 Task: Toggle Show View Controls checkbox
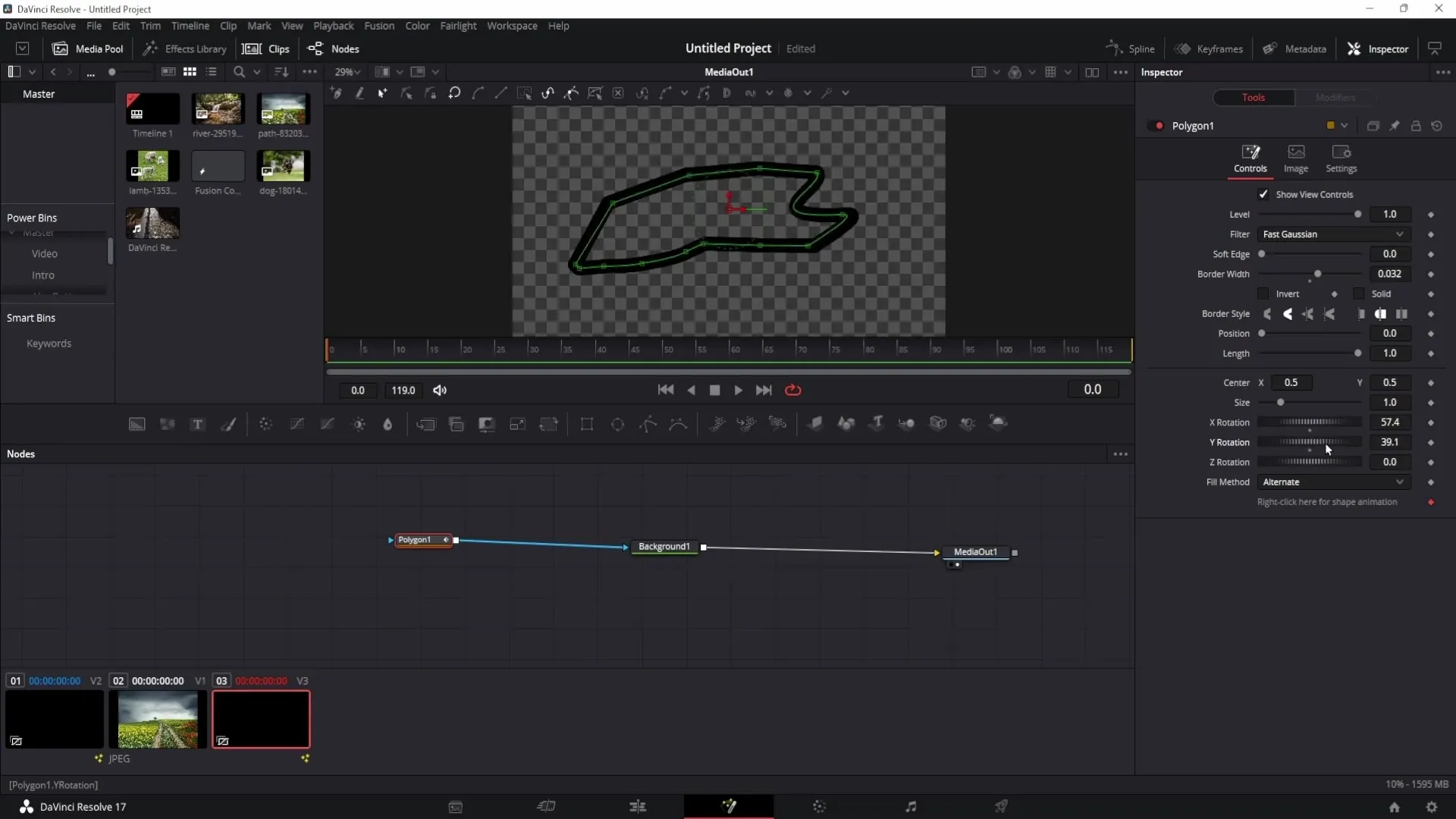point(1264,194)
